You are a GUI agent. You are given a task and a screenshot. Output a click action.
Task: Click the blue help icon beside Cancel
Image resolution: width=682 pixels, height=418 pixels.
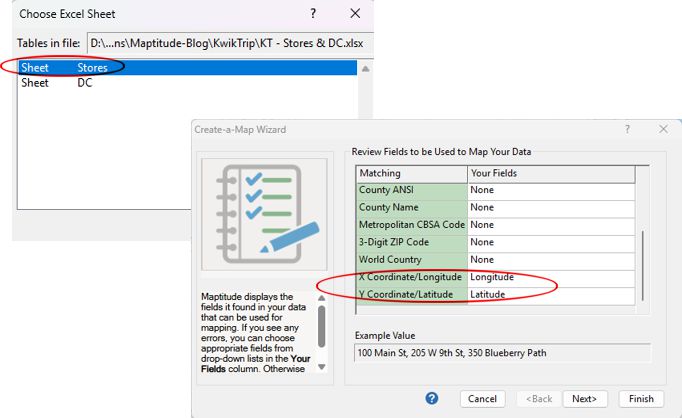tap(432, 398)
